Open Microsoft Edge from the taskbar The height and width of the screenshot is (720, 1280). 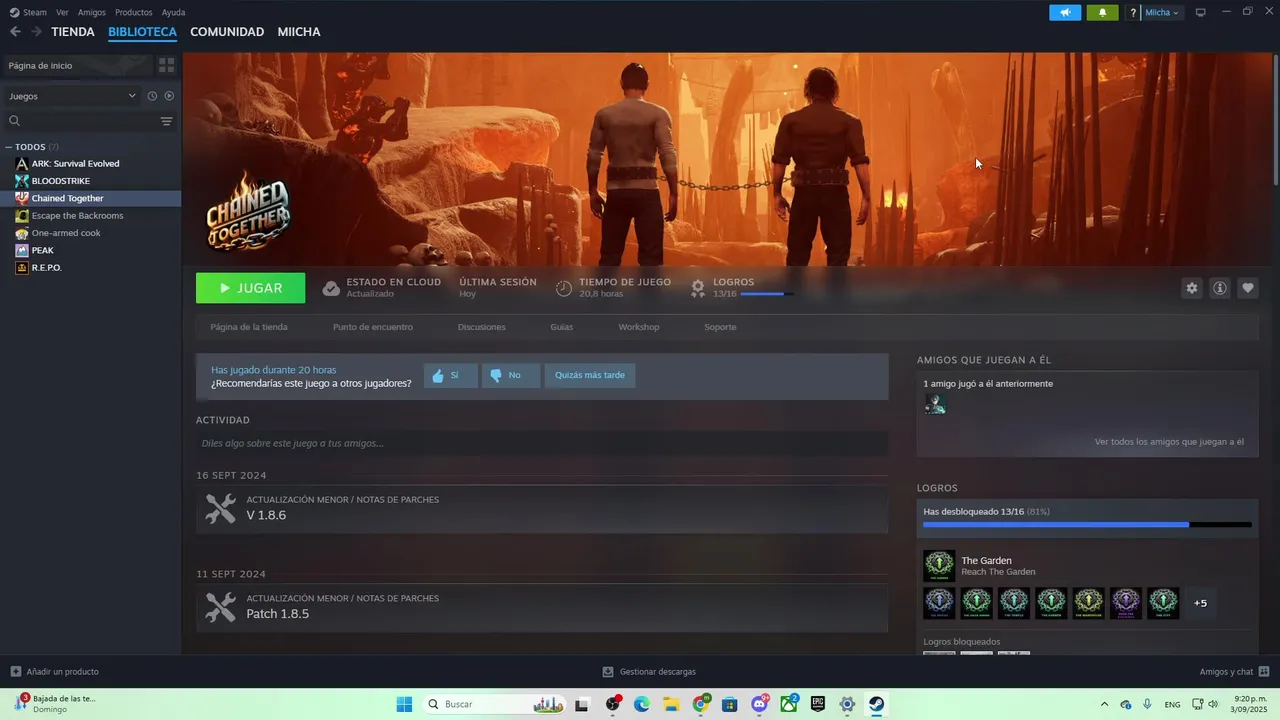click(642, 704)
